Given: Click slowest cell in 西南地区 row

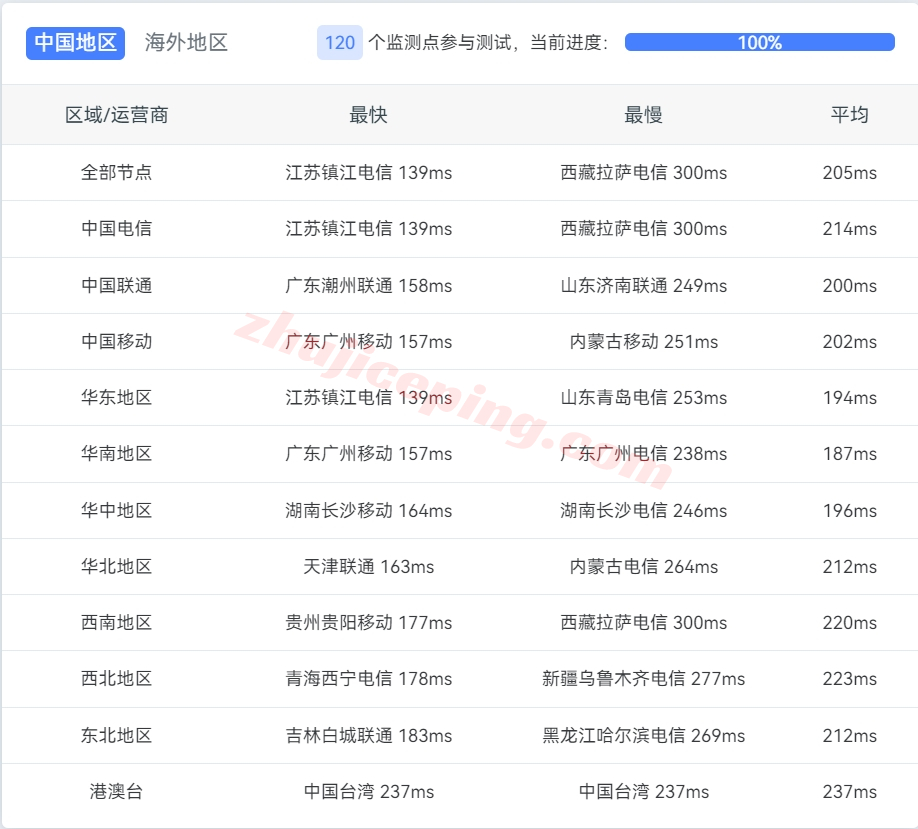Looking at the screenshot, I should tap(643, 622).
